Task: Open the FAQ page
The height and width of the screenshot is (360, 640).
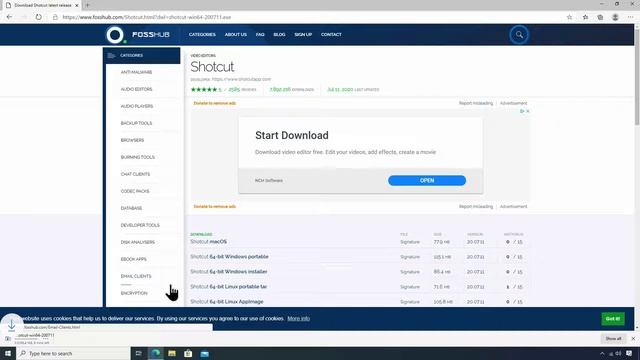Action: pyautogui.click(x=260, y=35)
